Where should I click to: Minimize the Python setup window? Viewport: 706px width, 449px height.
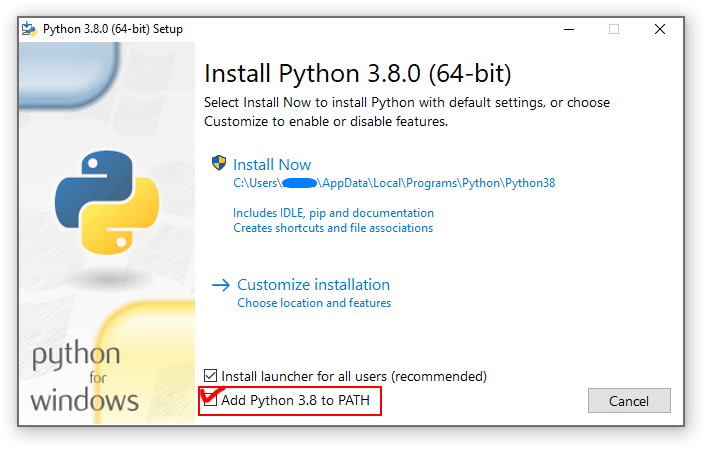(568, 29)
